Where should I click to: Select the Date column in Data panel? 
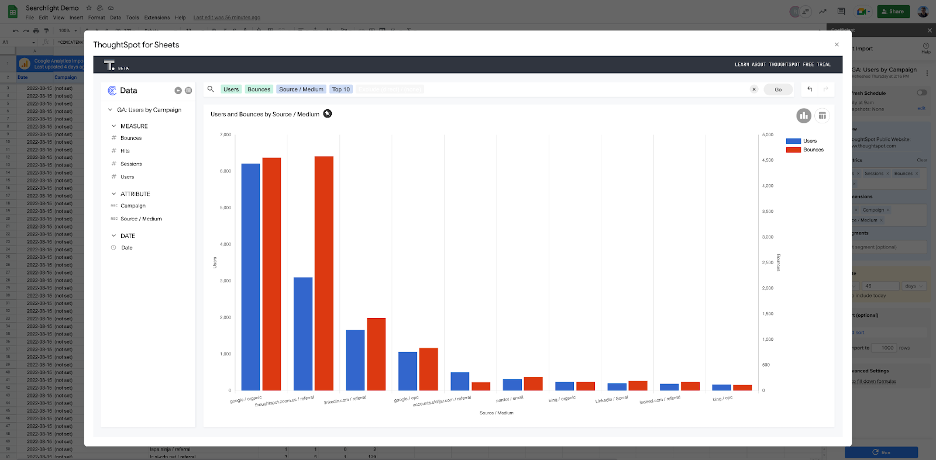pyautogui.click(x=127, y=248)
